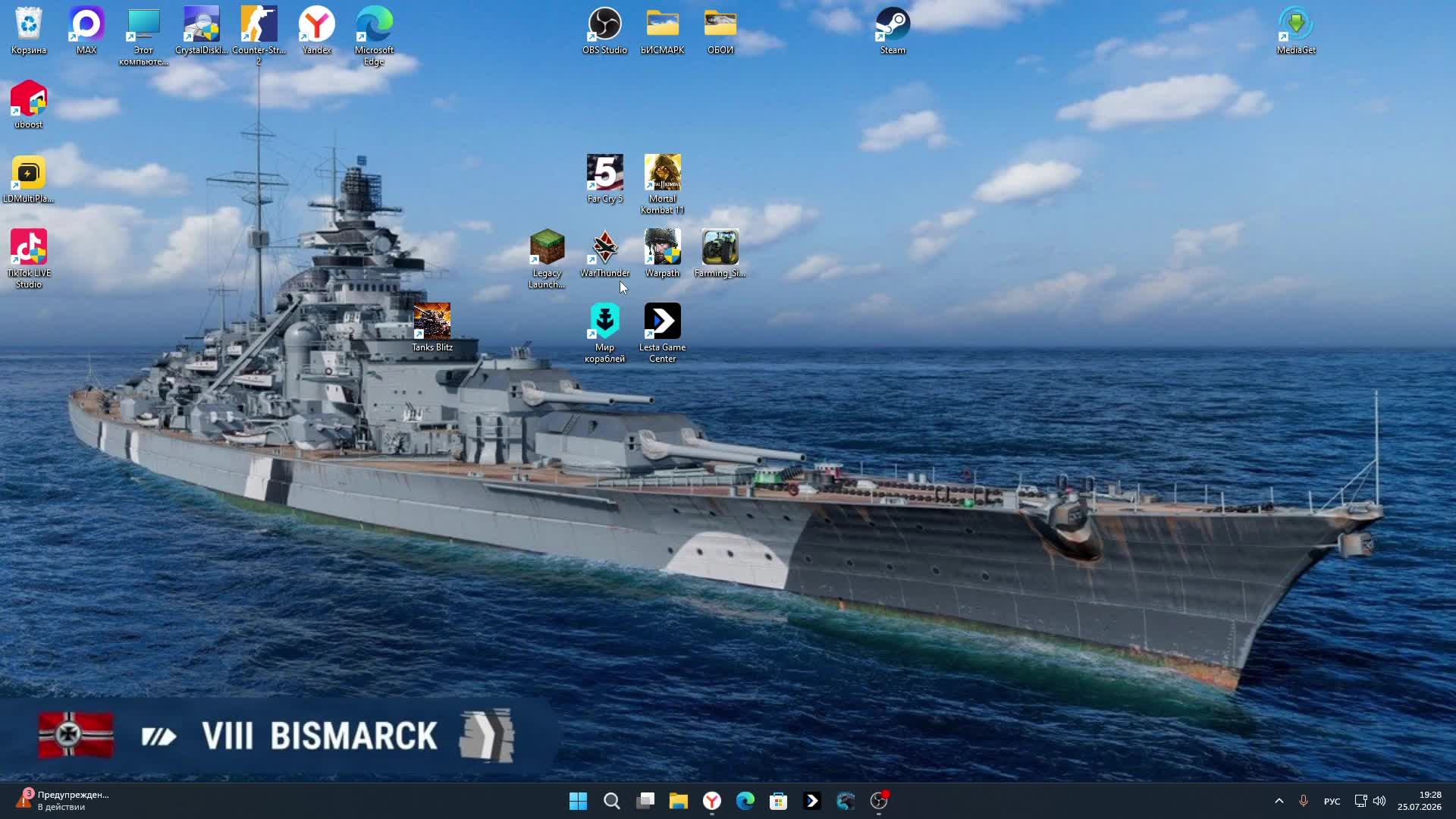The width and height of the screenshot is (1456, 819).
Task: Open the volume control in the tray
Action: [1379, 801]
